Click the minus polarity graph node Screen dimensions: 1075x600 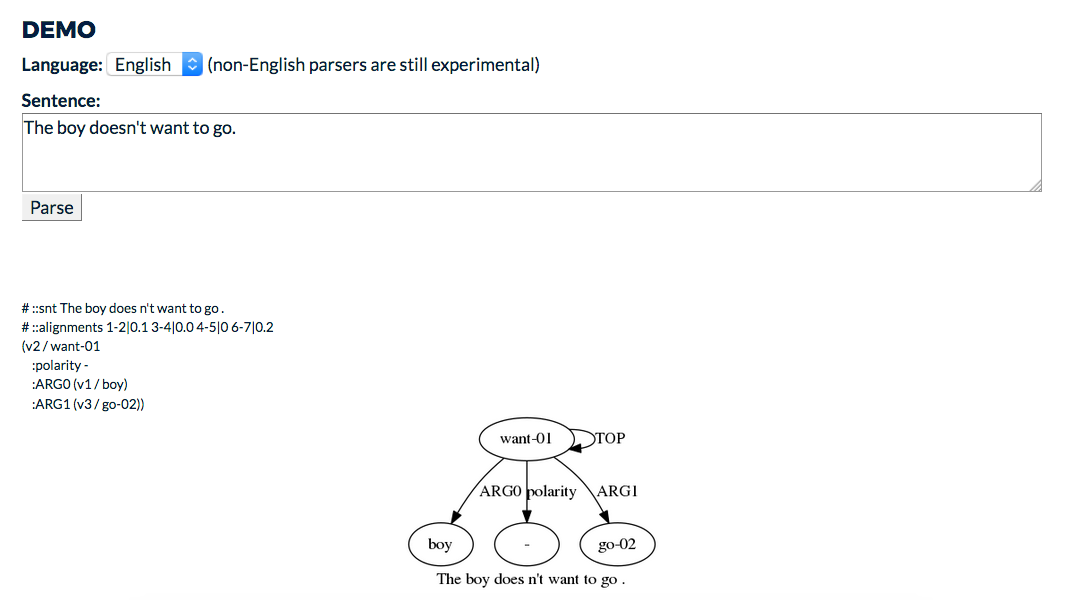pos(527,544)
